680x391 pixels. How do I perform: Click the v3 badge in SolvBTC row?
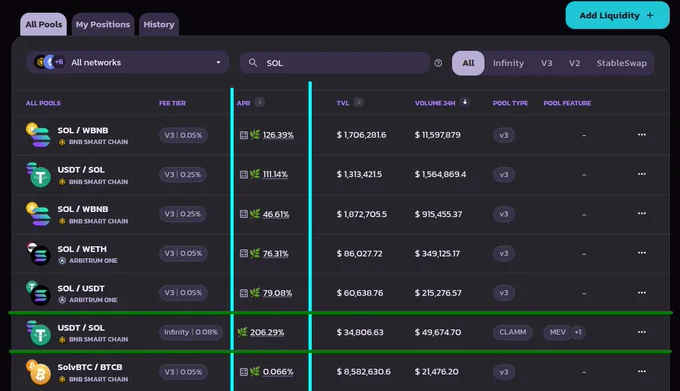click(x=503, y=372)
